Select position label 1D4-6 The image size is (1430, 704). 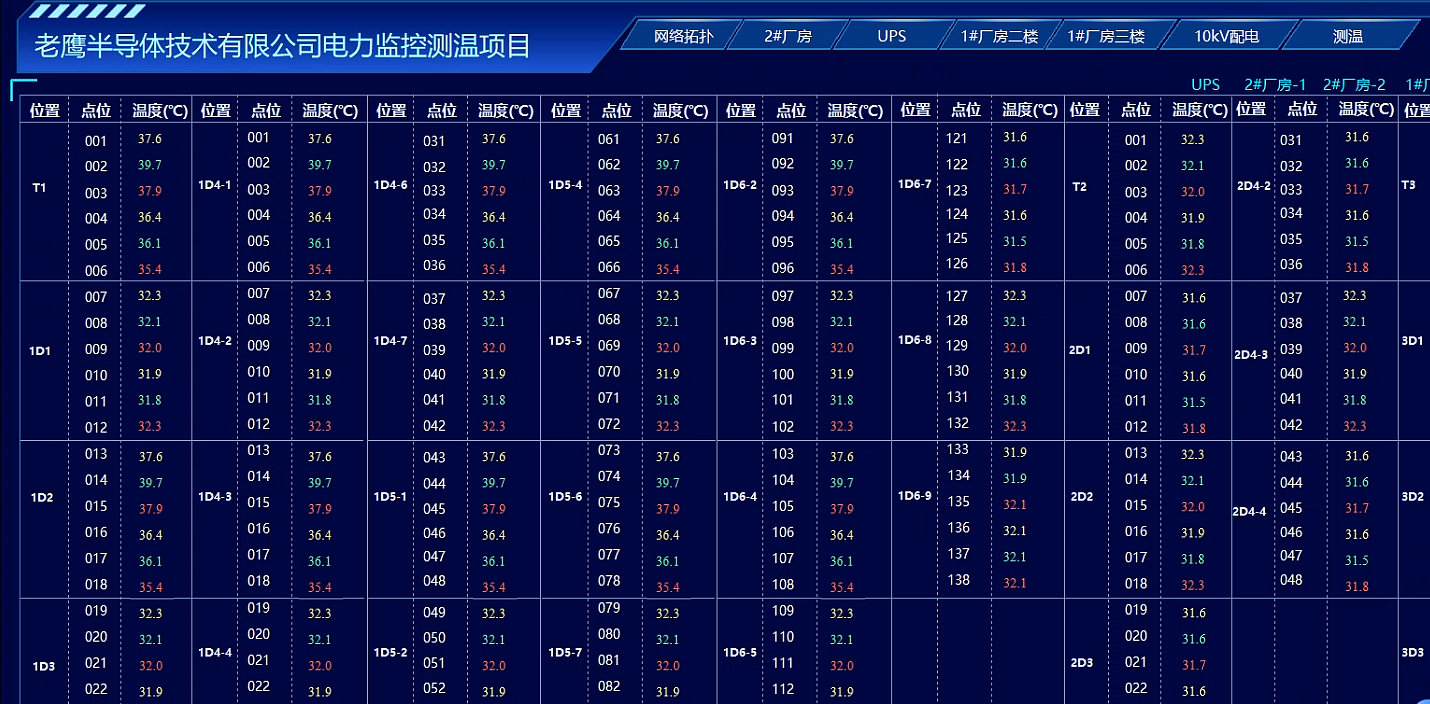(390, 185)
